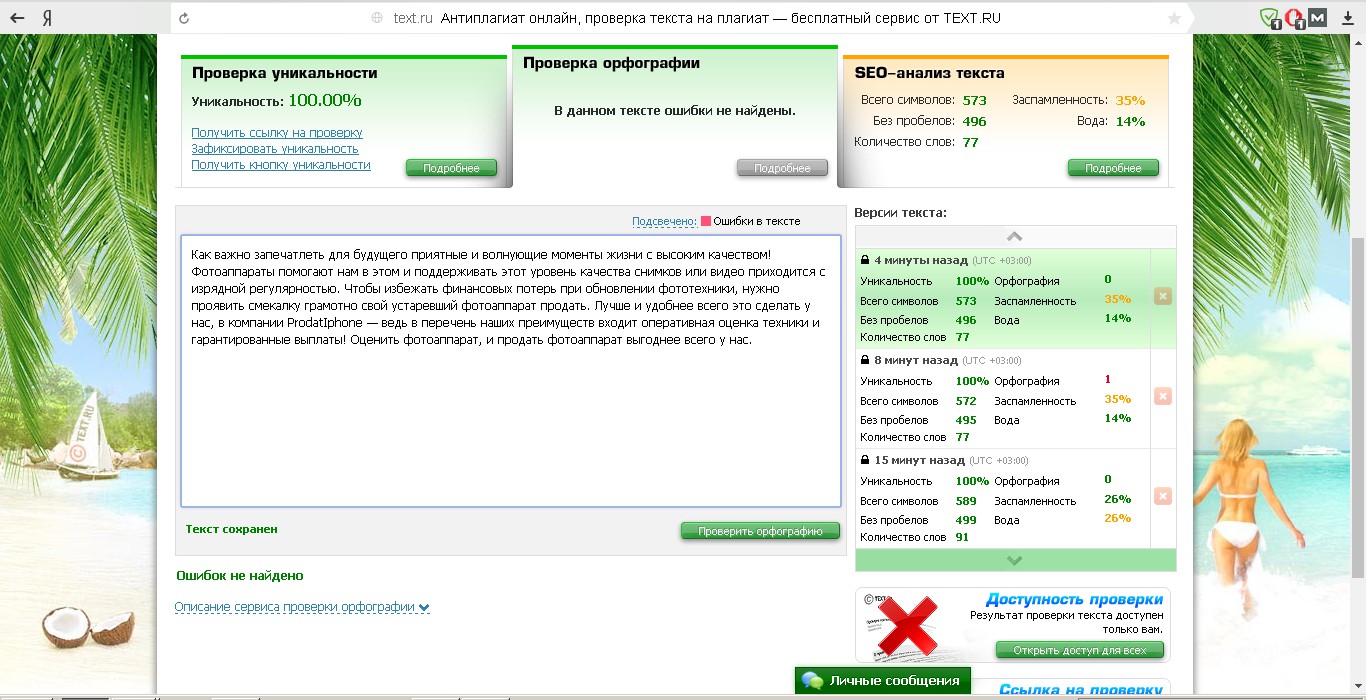Click Подробнее under Проверка орфографии
Image resolution: width=1366 pixels, height=700 pixels.
click(782, 168)
